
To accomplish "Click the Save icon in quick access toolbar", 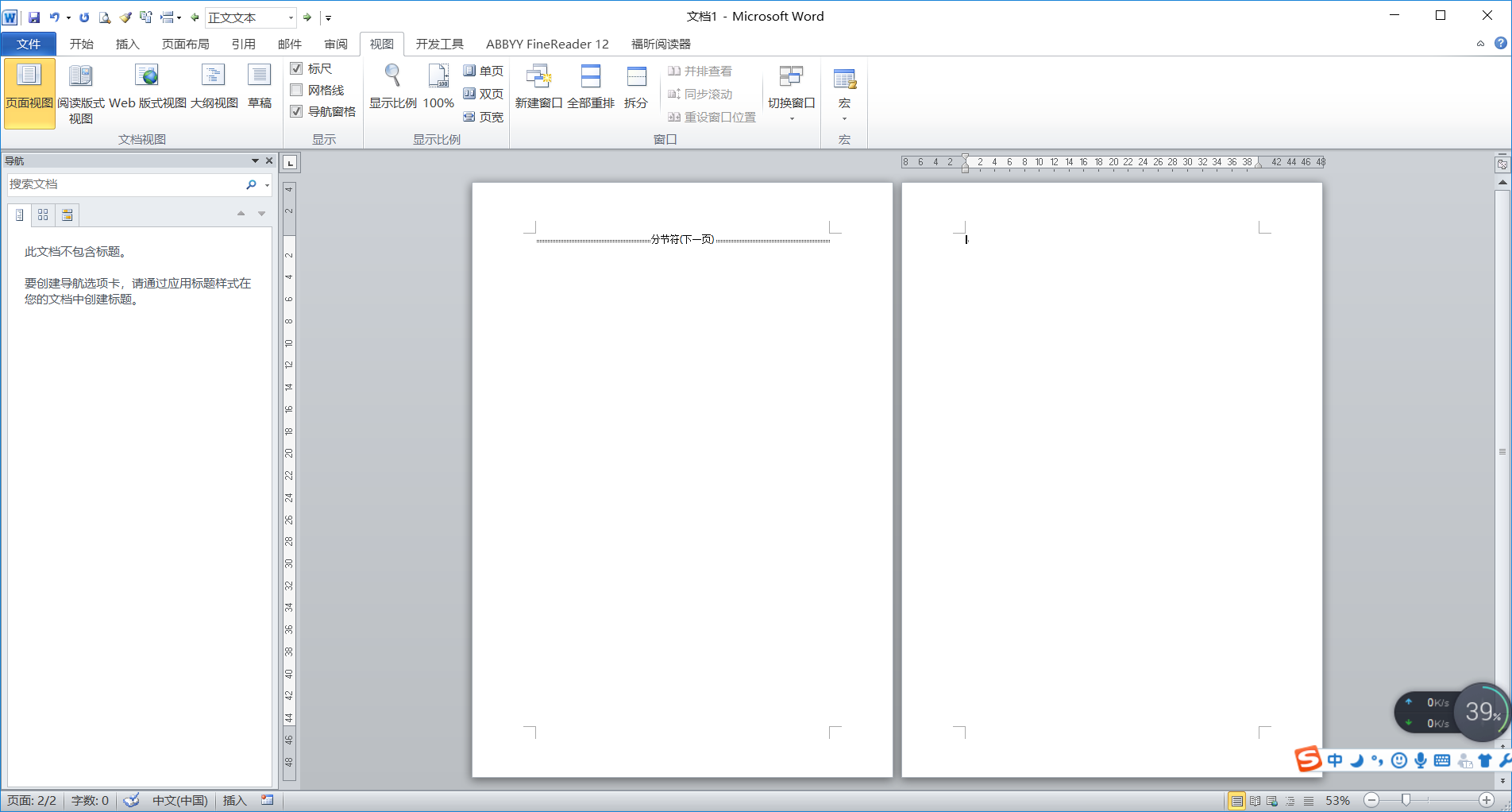I will pos(34,17).
